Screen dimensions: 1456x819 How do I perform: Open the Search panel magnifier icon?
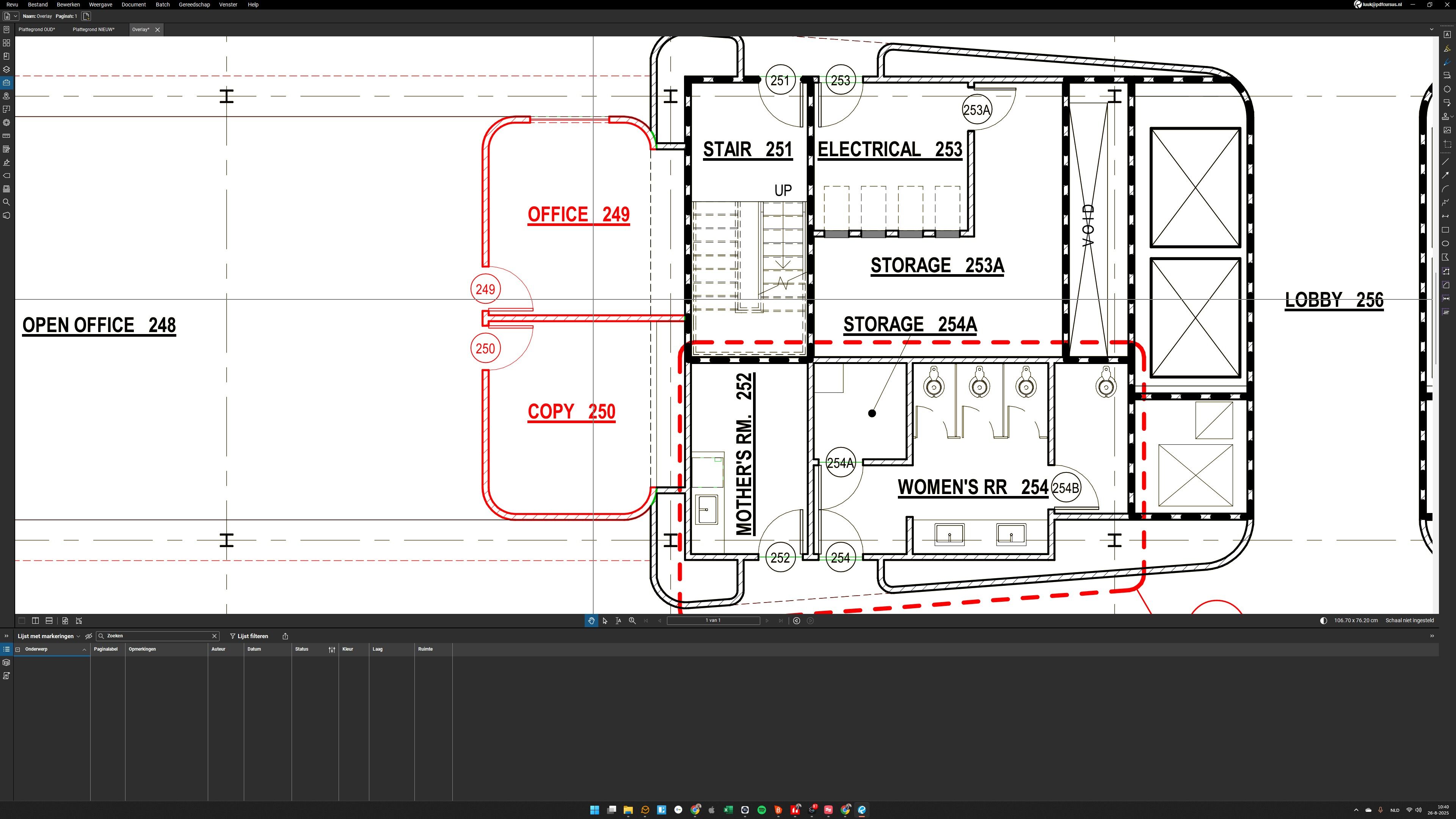(x=7, y=202)
